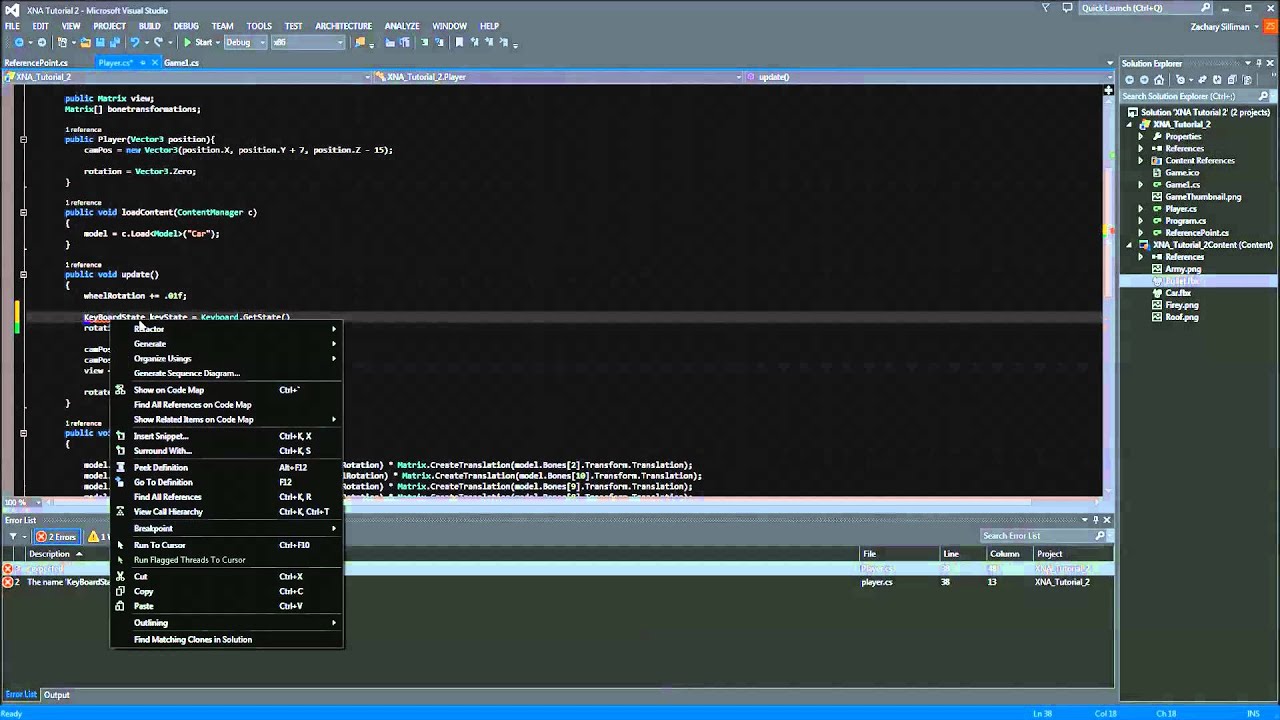1280x720 pixels.
Task: Click the Undo icon in toolbar
Action: tap(134, 43)
